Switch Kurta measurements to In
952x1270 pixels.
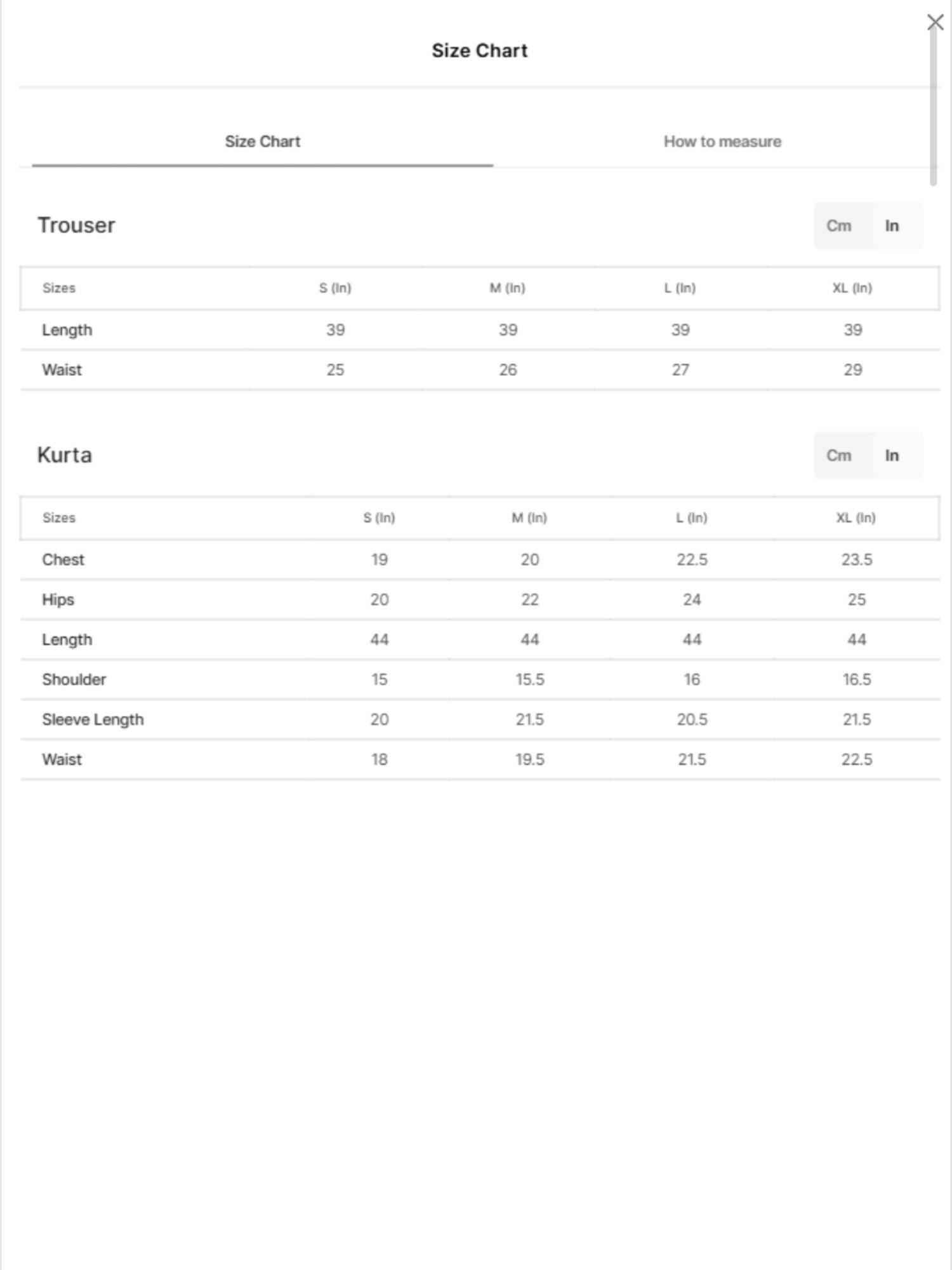pyautogui.click(x=892, y=455)
